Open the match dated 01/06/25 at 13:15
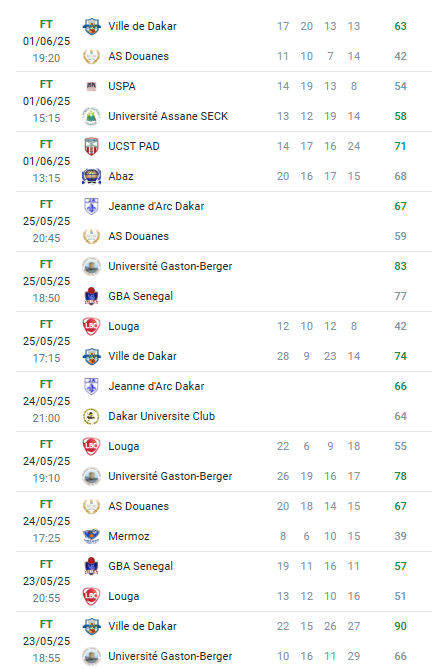This screenshot has height=669, width=432. point(224,161)
